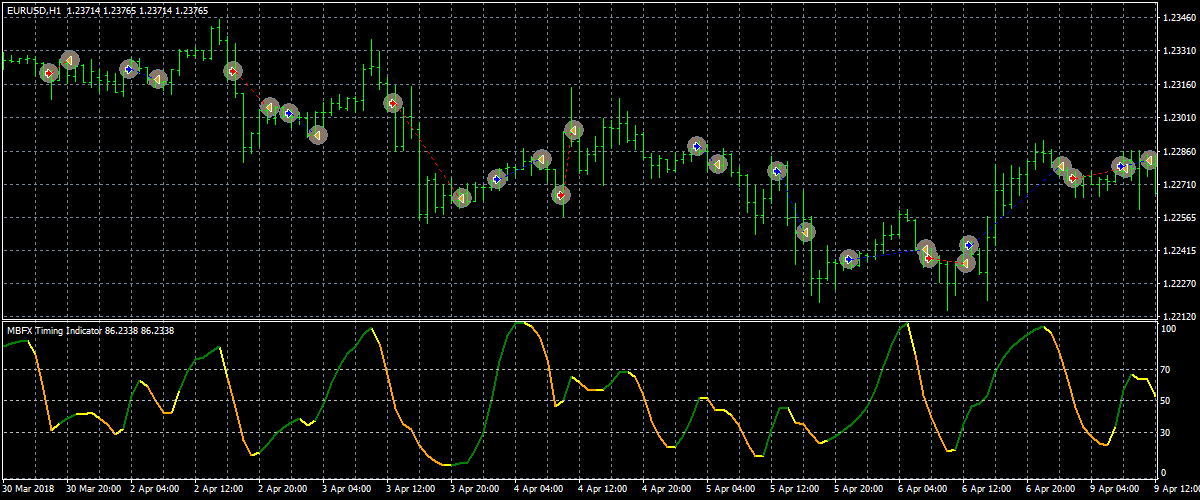Select red arrow above the 6 Apr 04:00 label

(929, 258)
